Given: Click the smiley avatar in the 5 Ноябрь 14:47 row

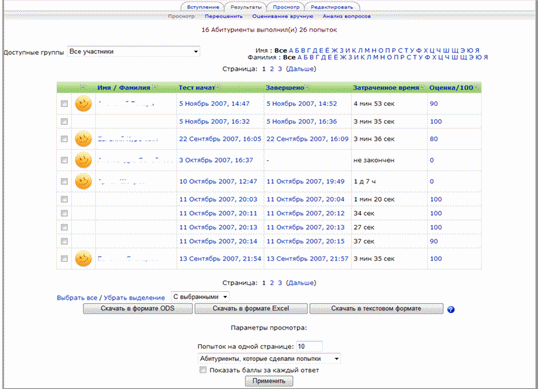Looking at the screenshot, I should [x=83, y=103].
